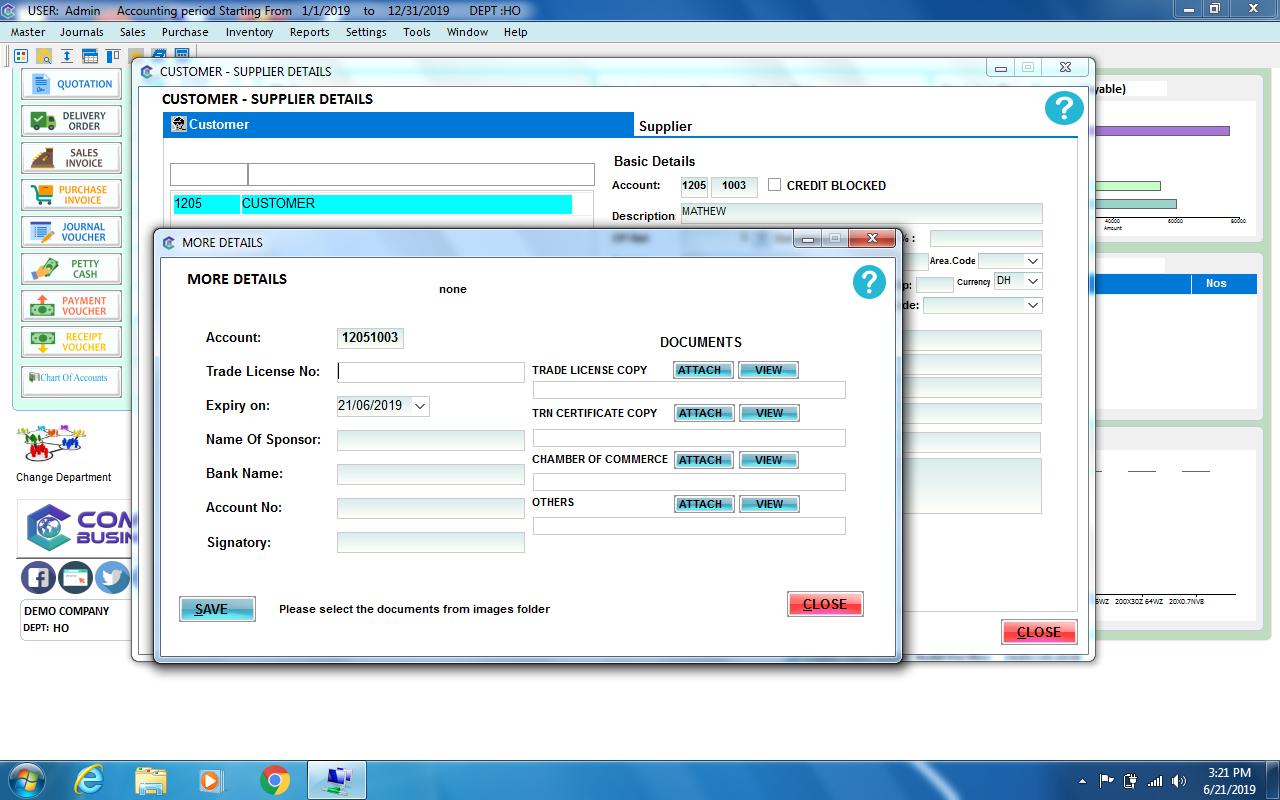Image resolution: width=1280 pixels, height=800 pixels.
Task: Switch to the Supplier tab
Action: pyautogui.click(x=664, y=126)
